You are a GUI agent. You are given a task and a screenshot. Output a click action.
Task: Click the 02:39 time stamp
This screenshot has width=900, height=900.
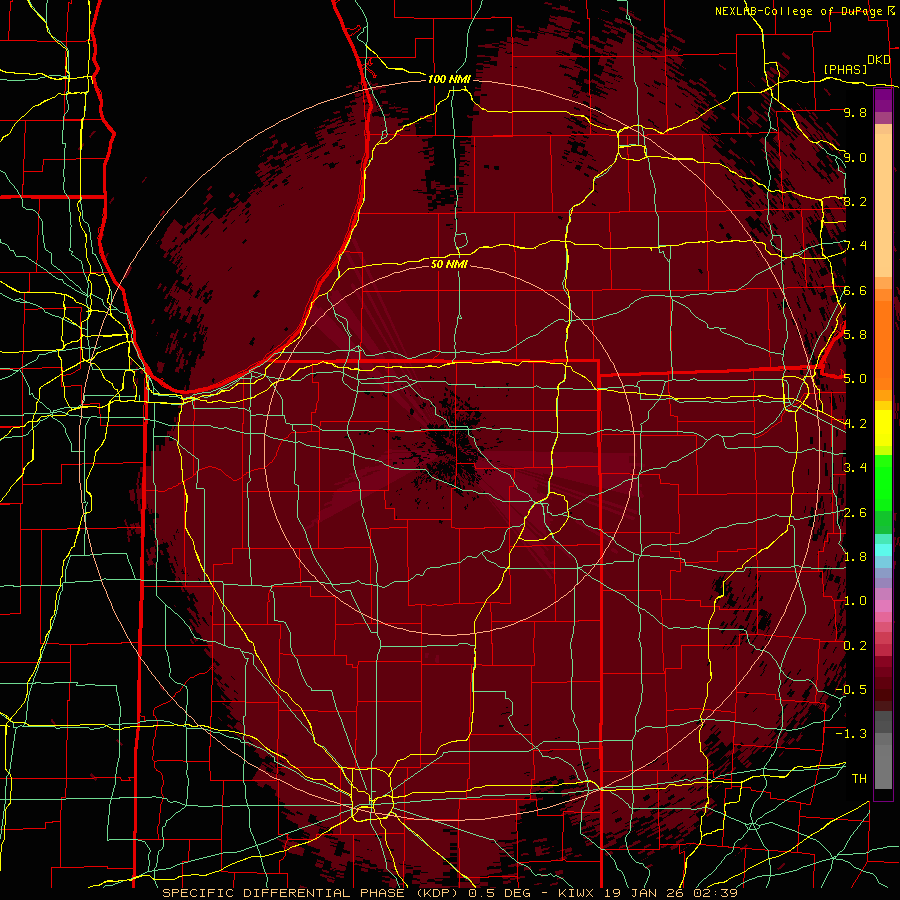(715, 893)
